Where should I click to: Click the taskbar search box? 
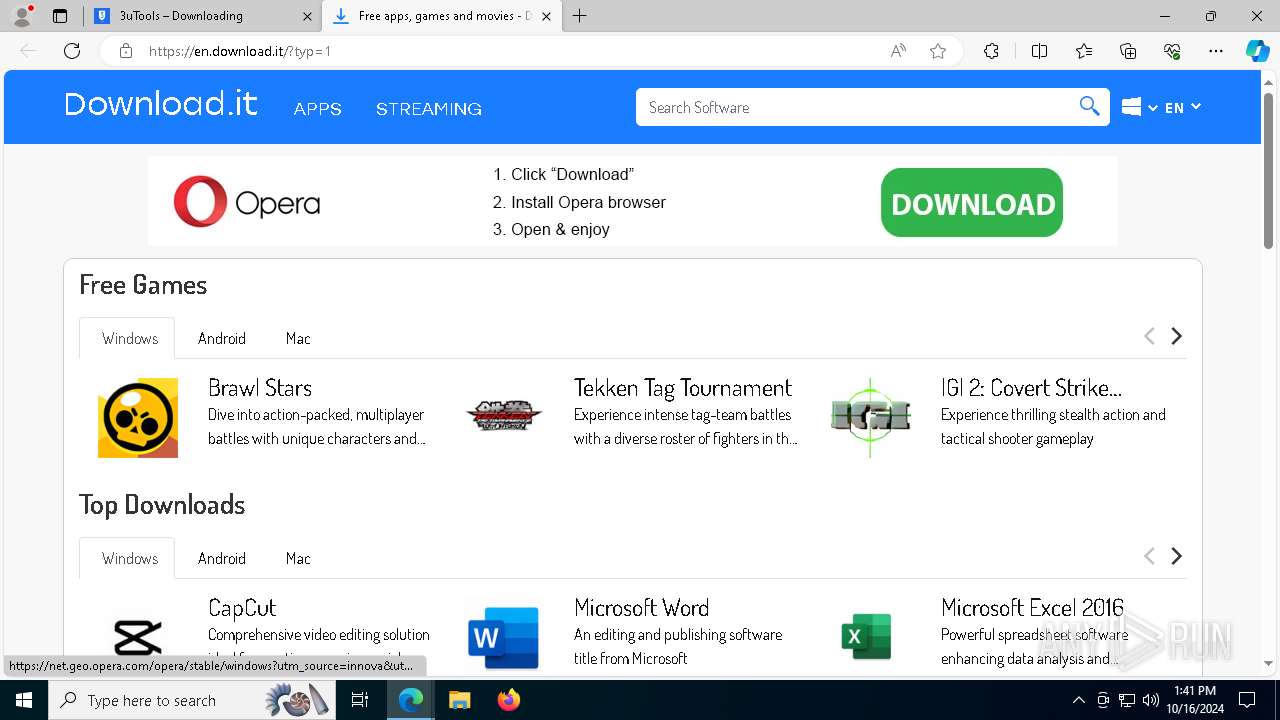click(193, 700)
